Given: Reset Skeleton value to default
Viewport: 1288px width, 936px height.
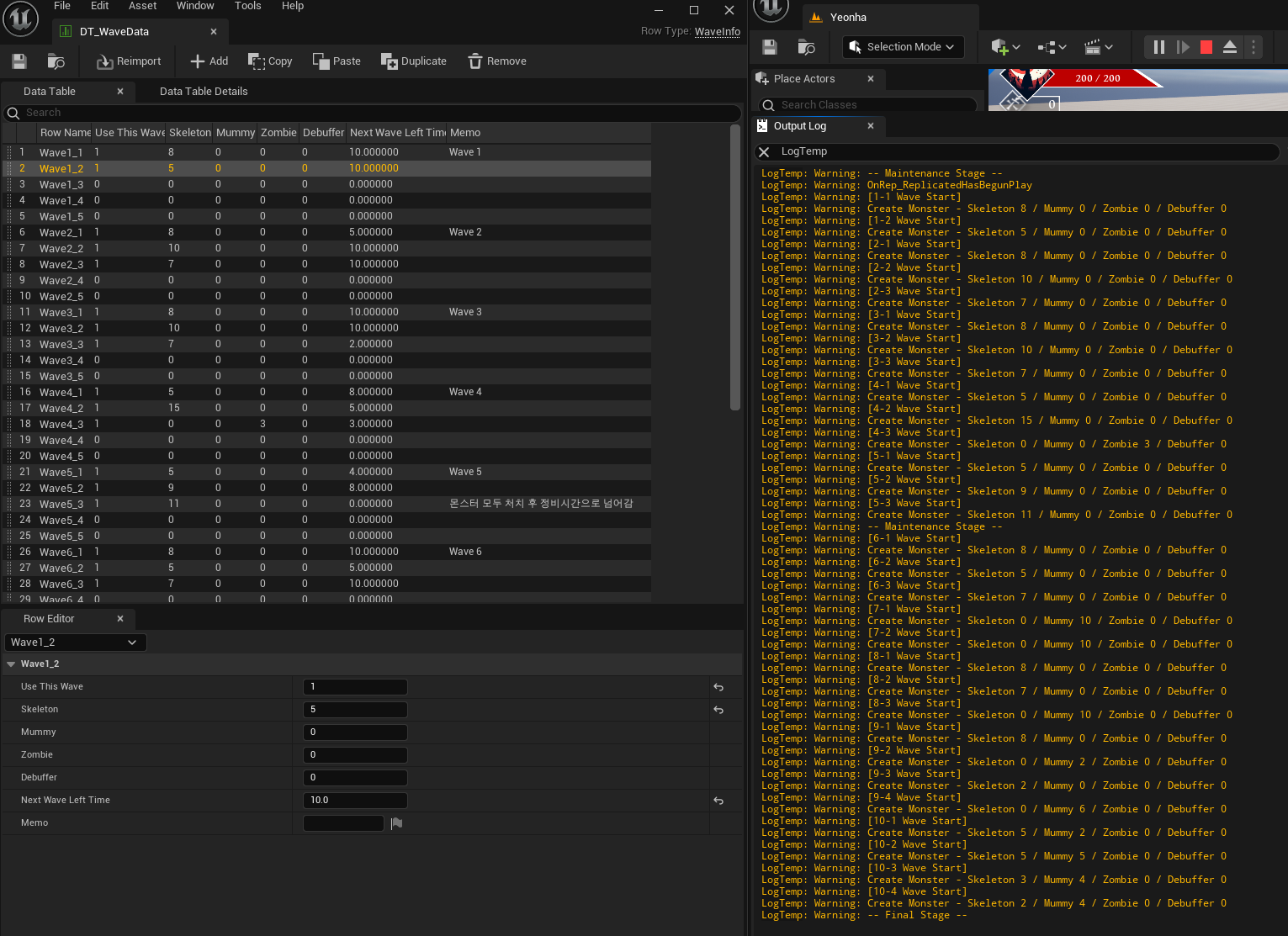Looking at the screenshot, I should (x=718, y=710).
